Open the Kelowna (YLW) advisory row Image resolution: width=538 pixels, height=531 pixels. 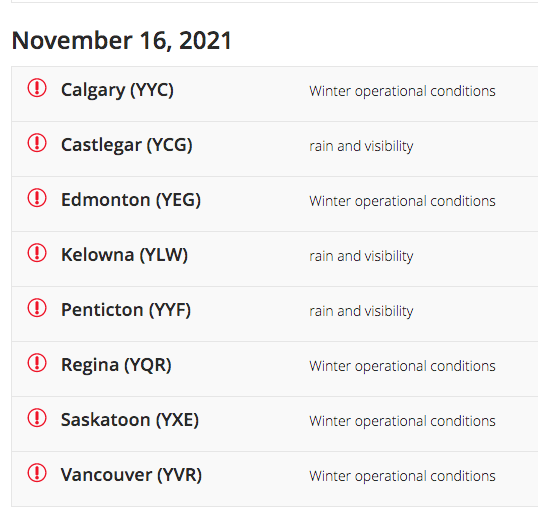point(275,259)
